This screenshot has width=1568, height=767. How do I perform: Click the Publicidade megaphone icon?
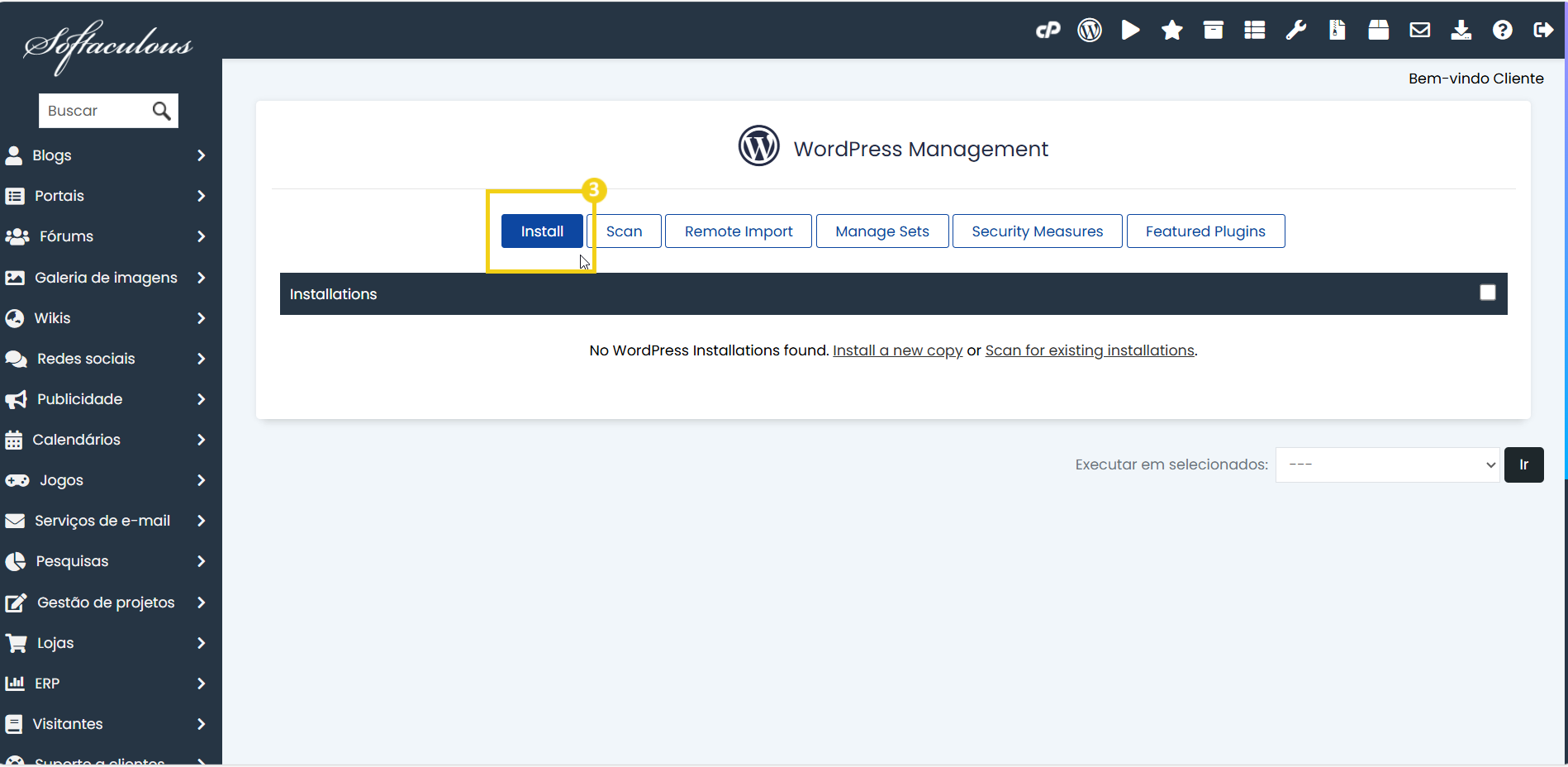[17, 399]
